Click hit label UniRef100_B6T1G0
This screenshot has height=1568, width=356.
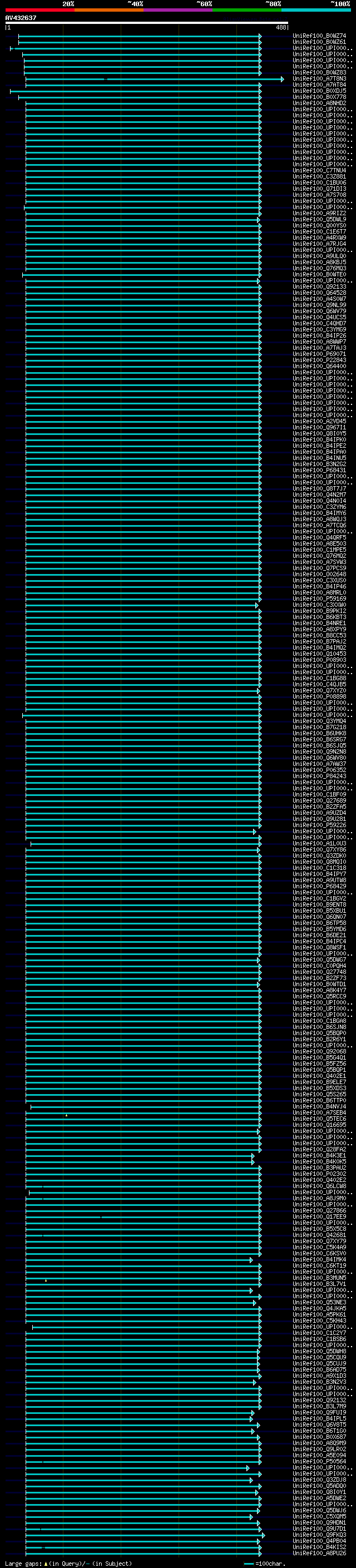pyautogui.click(x=319, y=1431)
